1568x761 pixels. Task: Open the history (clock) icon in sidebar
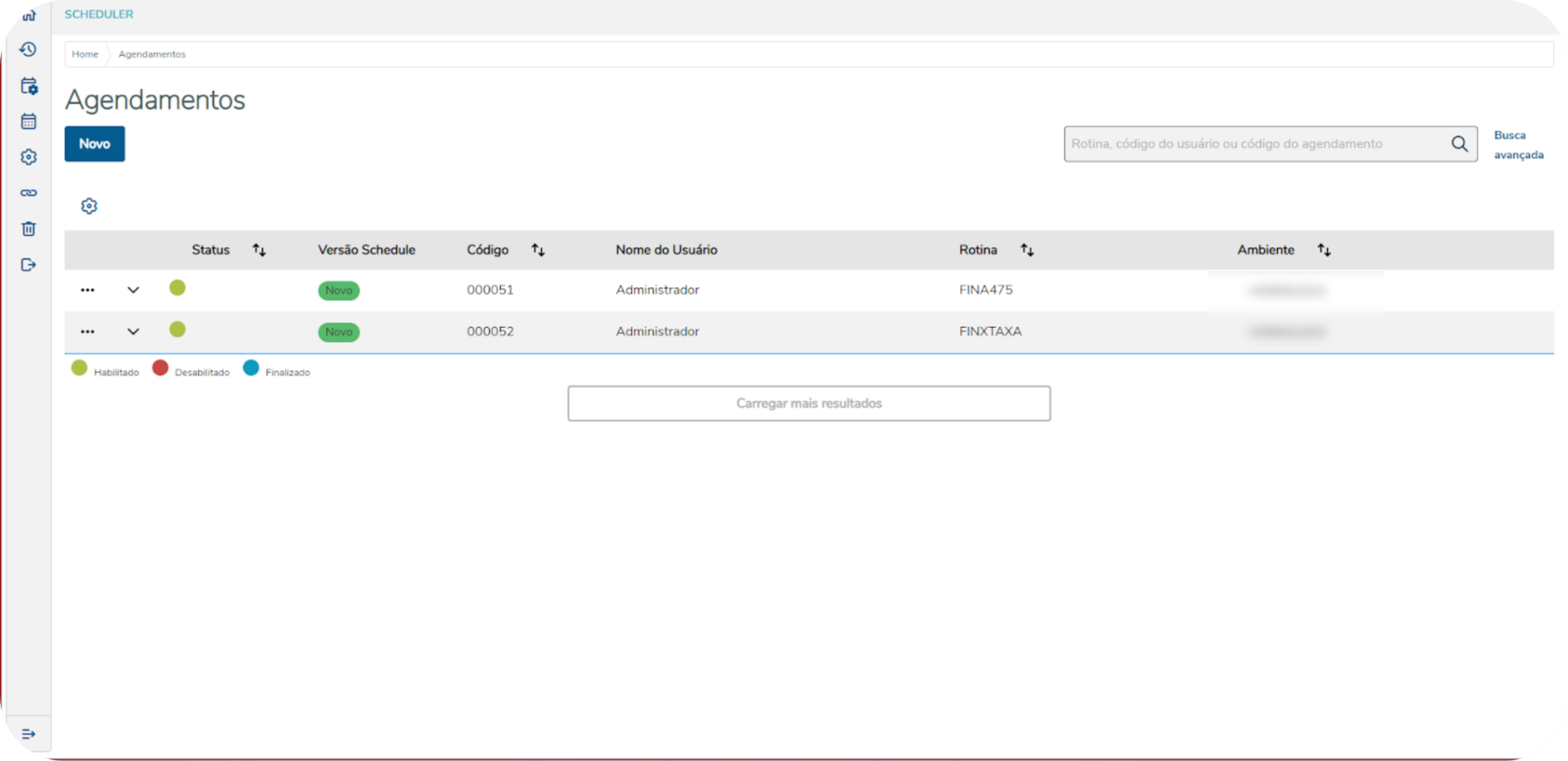pos(28,49)
